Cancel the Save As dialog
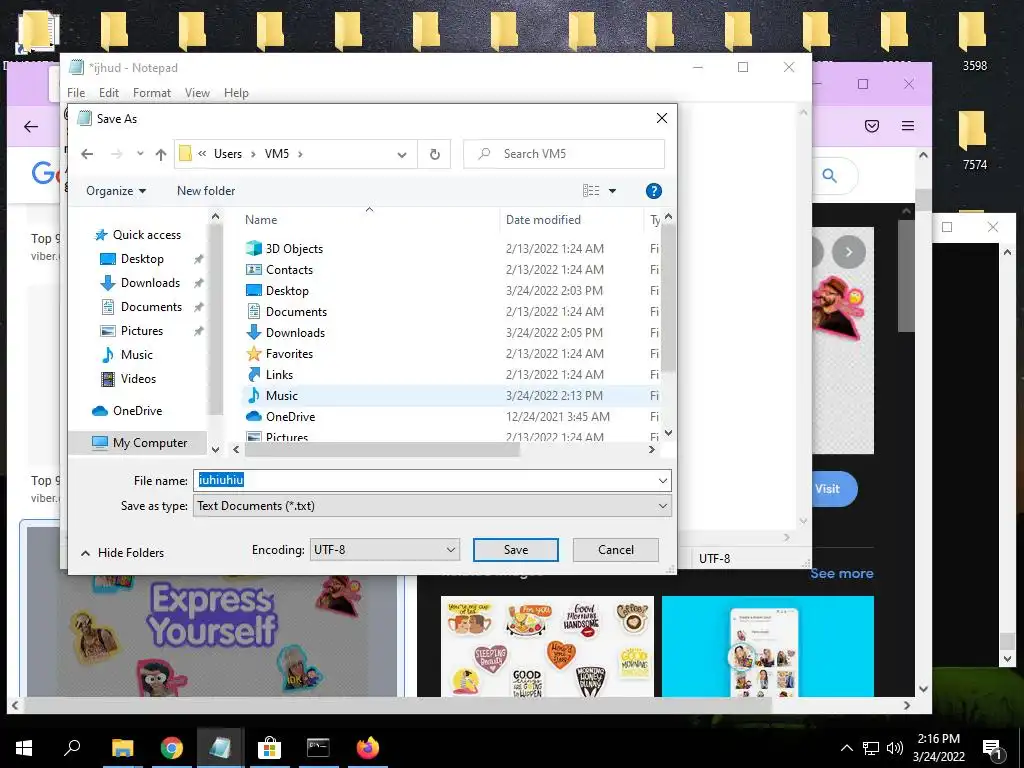 point(616,550)
